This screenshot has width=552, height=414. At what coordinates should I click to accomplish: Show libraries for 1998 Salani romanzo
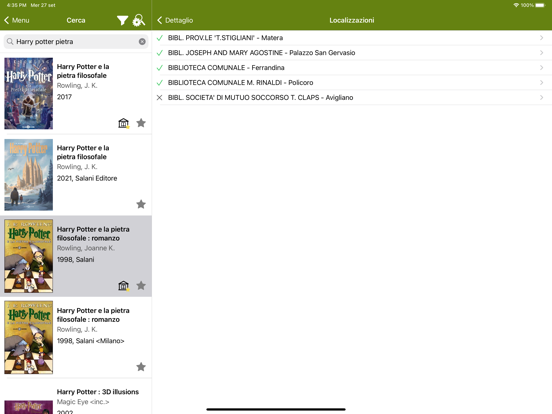(124, 286)
